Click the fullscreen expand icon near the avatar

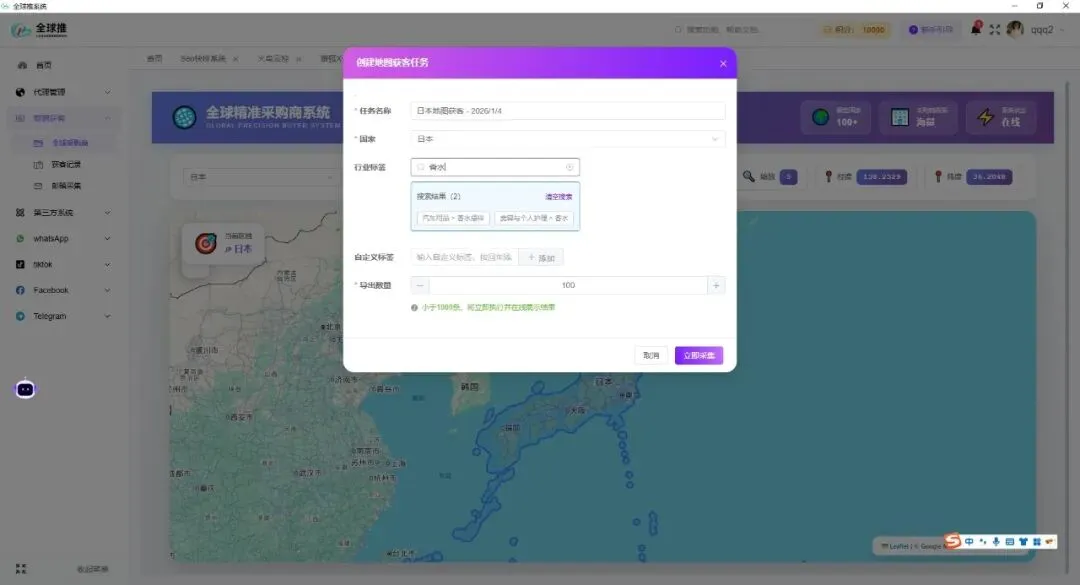tap(994, 28)
